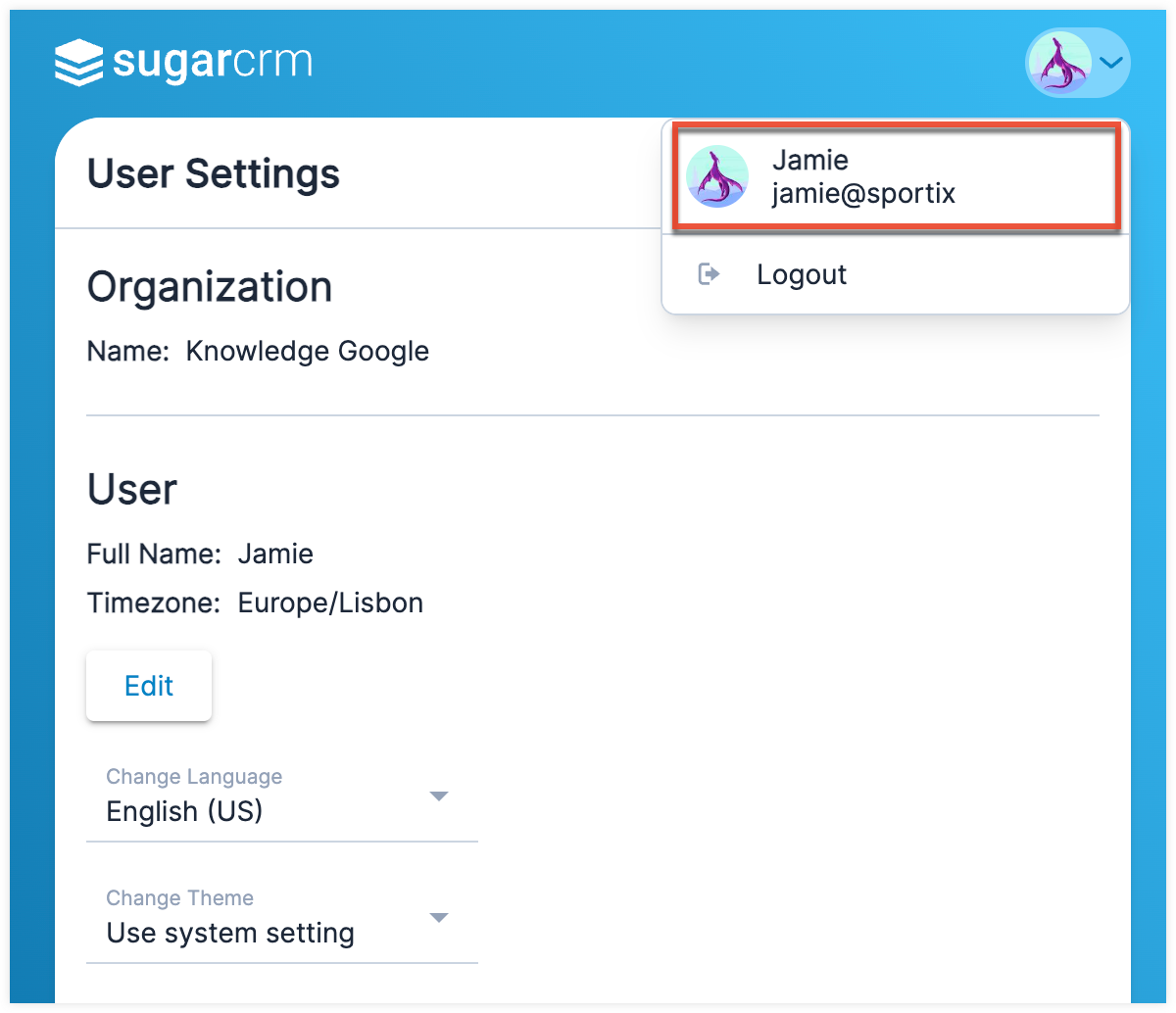Open the Change Language dropdown arrow
Screen dimensions: 1176x1013
click(x=439, y=796)
